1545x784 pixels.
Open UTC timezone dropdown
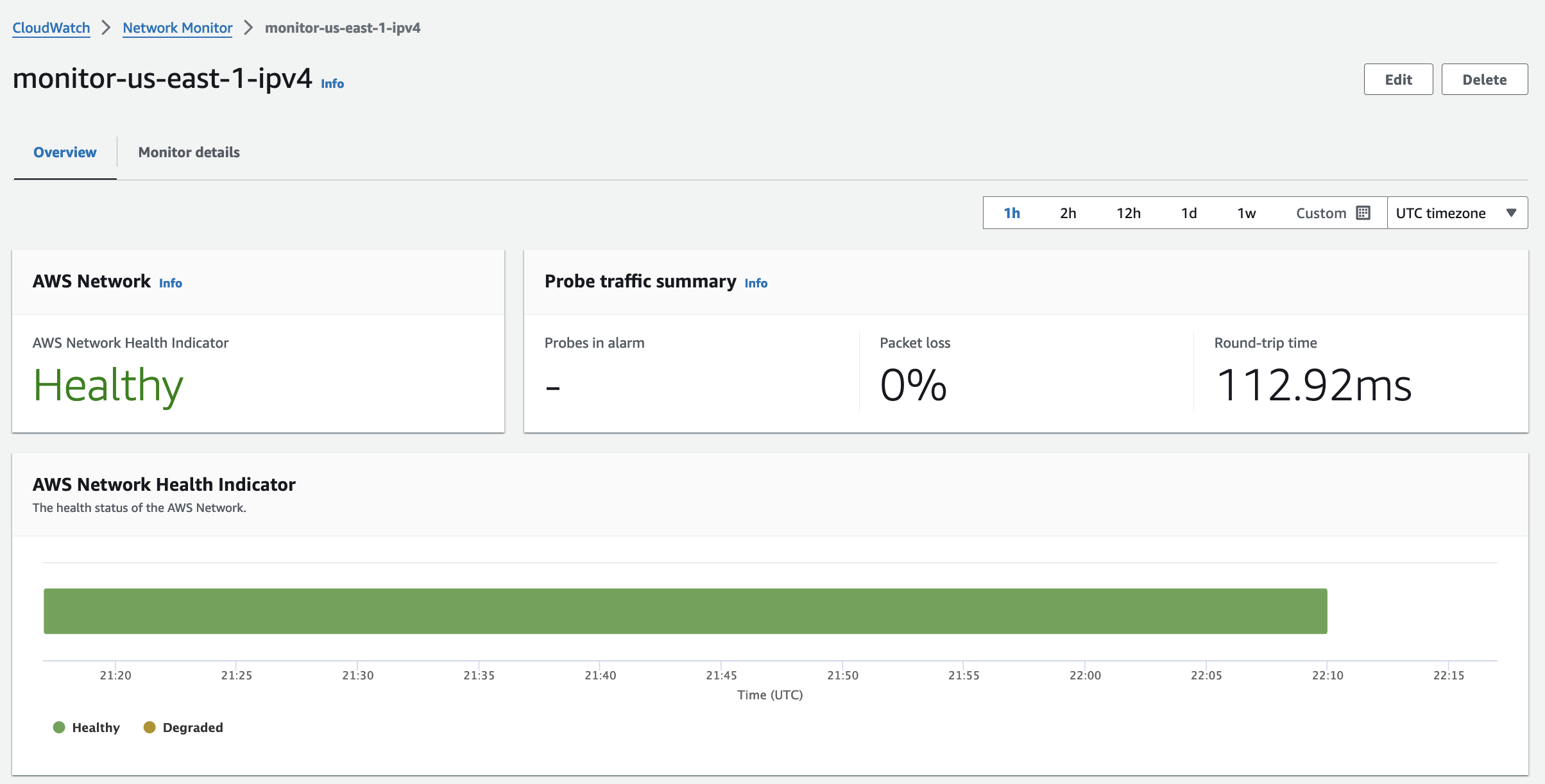click(1441, 213)
